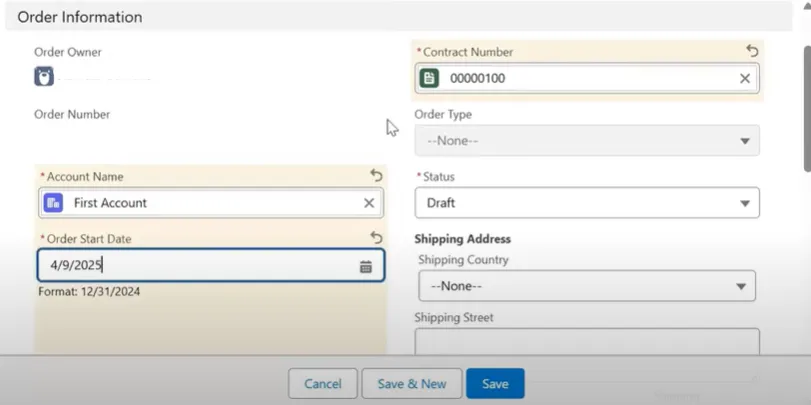Clear the Contract Number 00000100 value

745,78
